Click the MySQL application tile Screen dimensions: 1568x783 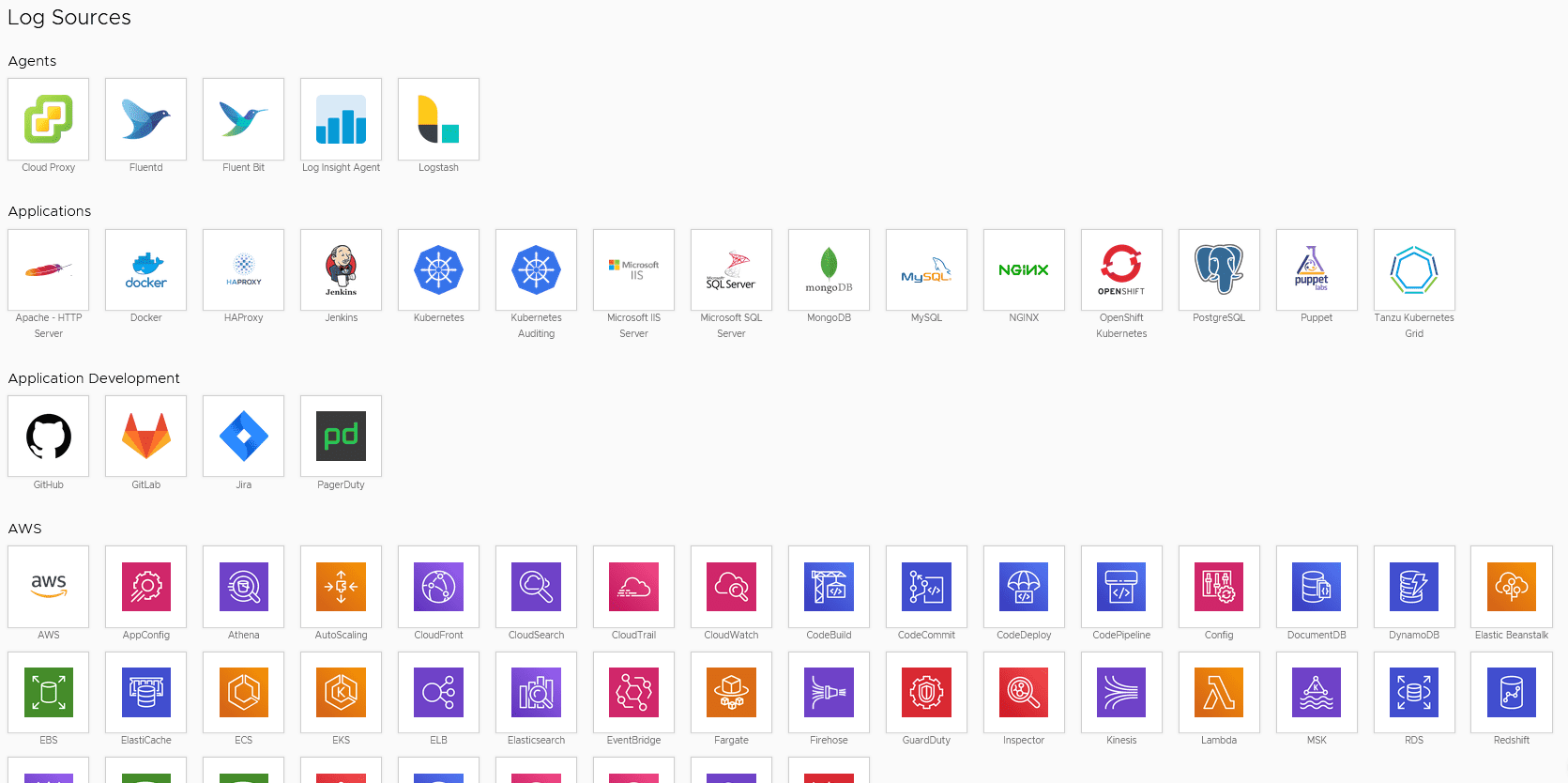point(927,270)
